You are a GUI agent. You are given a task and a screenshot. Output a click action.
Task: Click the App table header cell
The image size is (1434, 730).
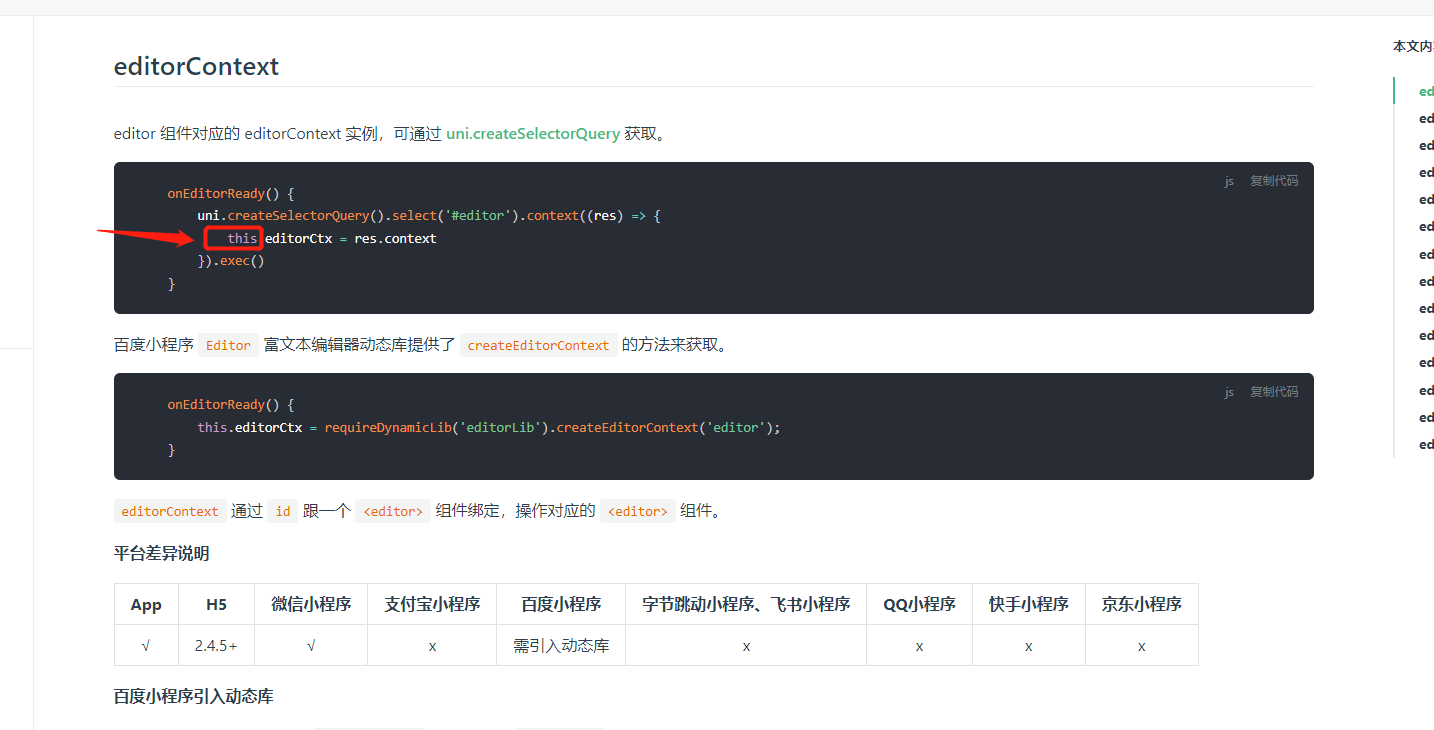pos(146,604)
